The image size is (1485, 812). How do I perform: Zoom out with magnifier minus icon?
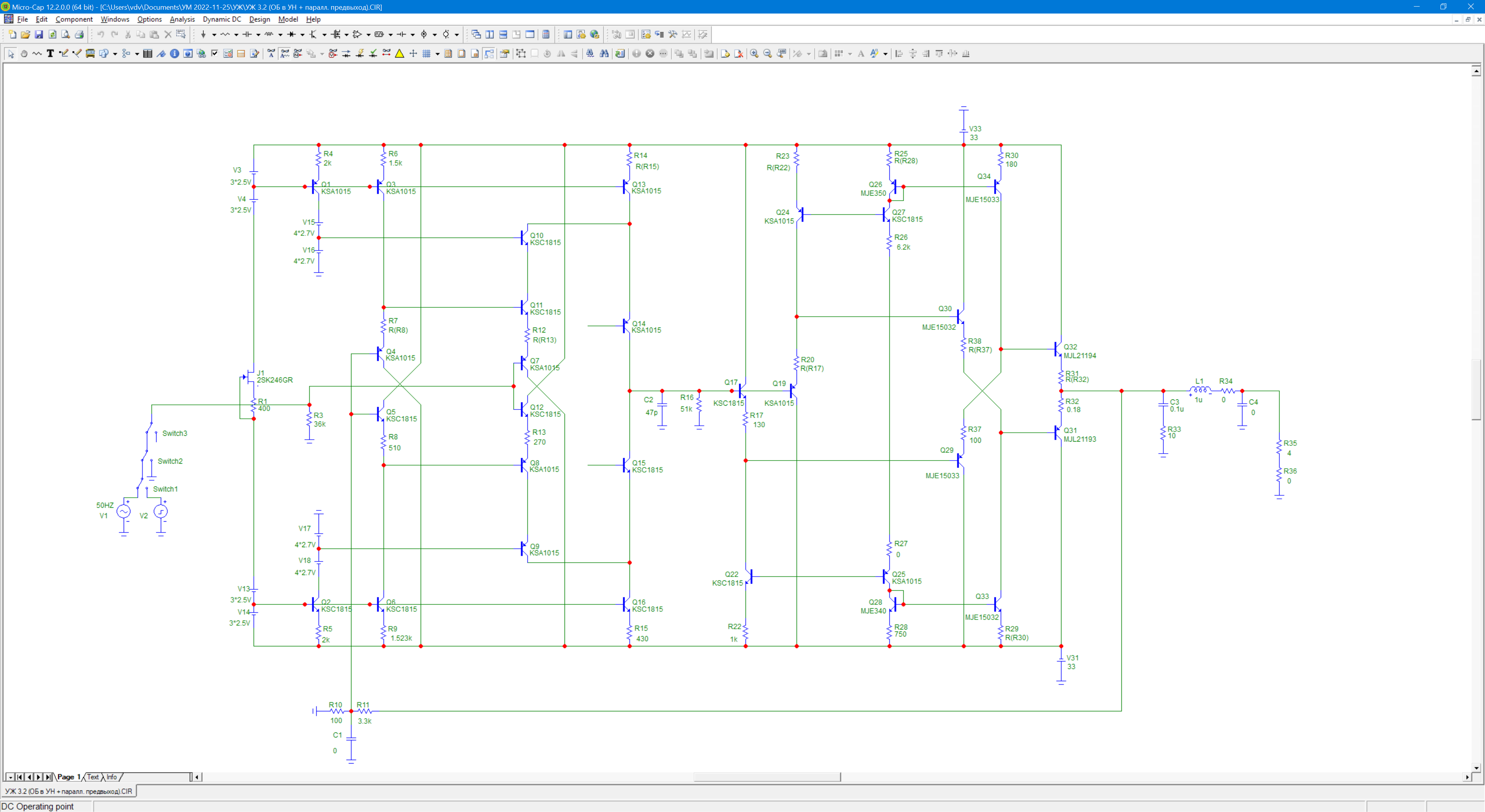[x=767, y=54]
